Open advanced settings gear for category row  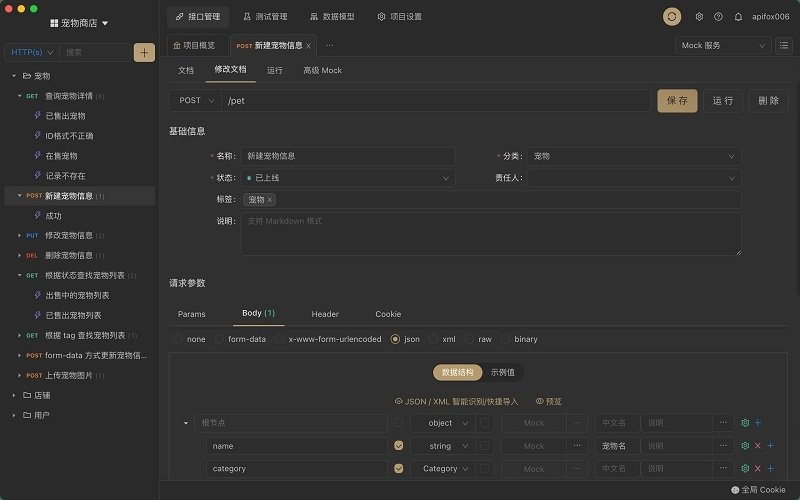744,468
